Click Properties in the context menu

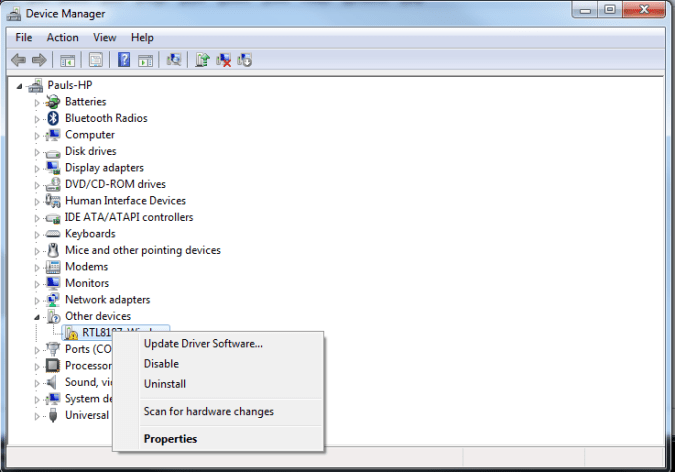pyautogui.click(x=170, y=439)
